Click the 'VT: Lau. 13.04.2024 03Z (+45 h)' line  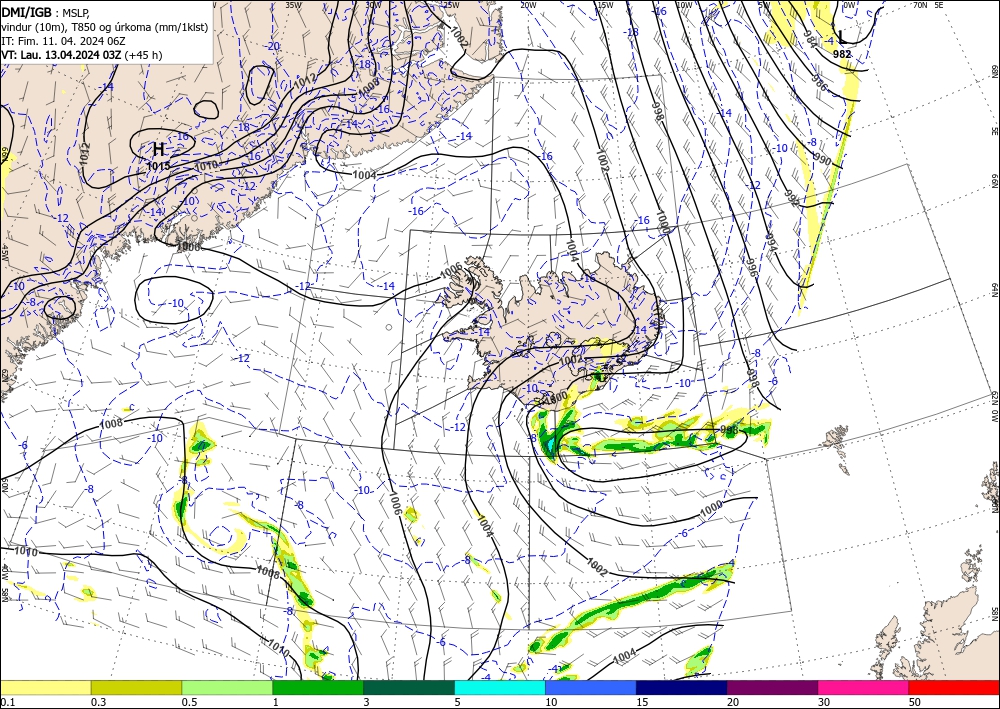tap(82, 55)
